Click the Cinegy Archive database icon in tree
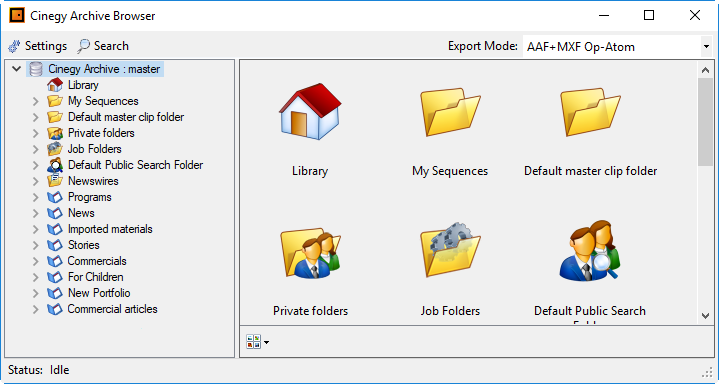The image size is (719, 384). [36, 69]
